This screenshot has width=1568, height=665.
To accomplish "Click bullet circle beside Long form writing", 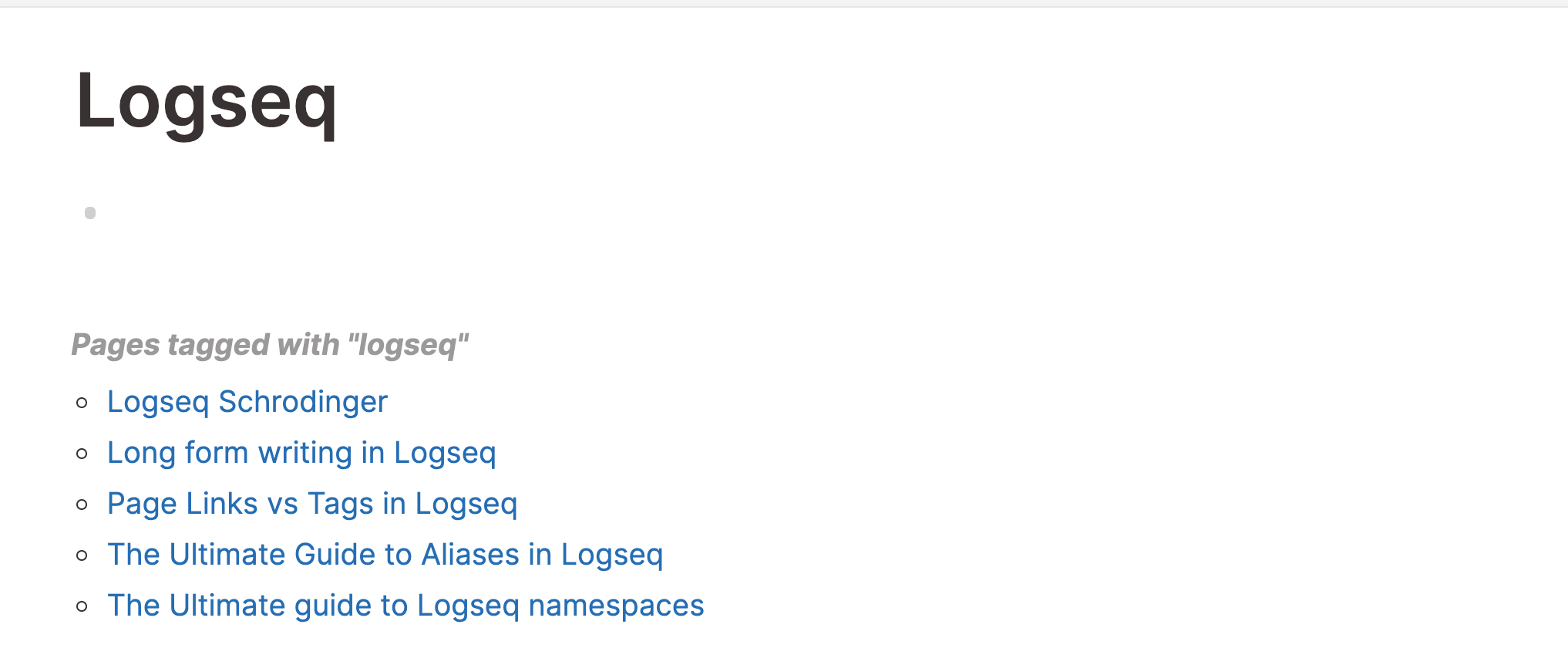I will point(82,454).
